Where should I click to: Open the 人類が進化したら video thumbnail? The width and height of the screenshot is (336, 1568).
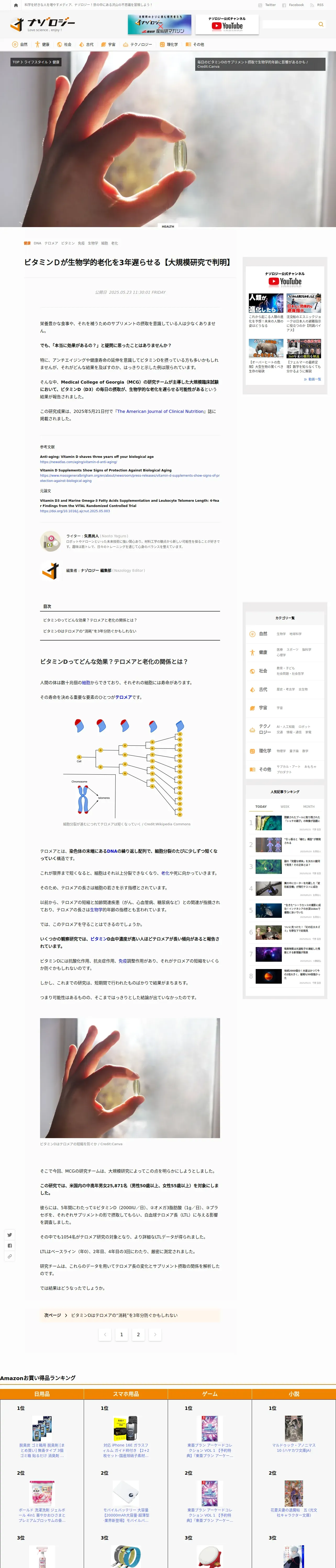click(266, 303)
